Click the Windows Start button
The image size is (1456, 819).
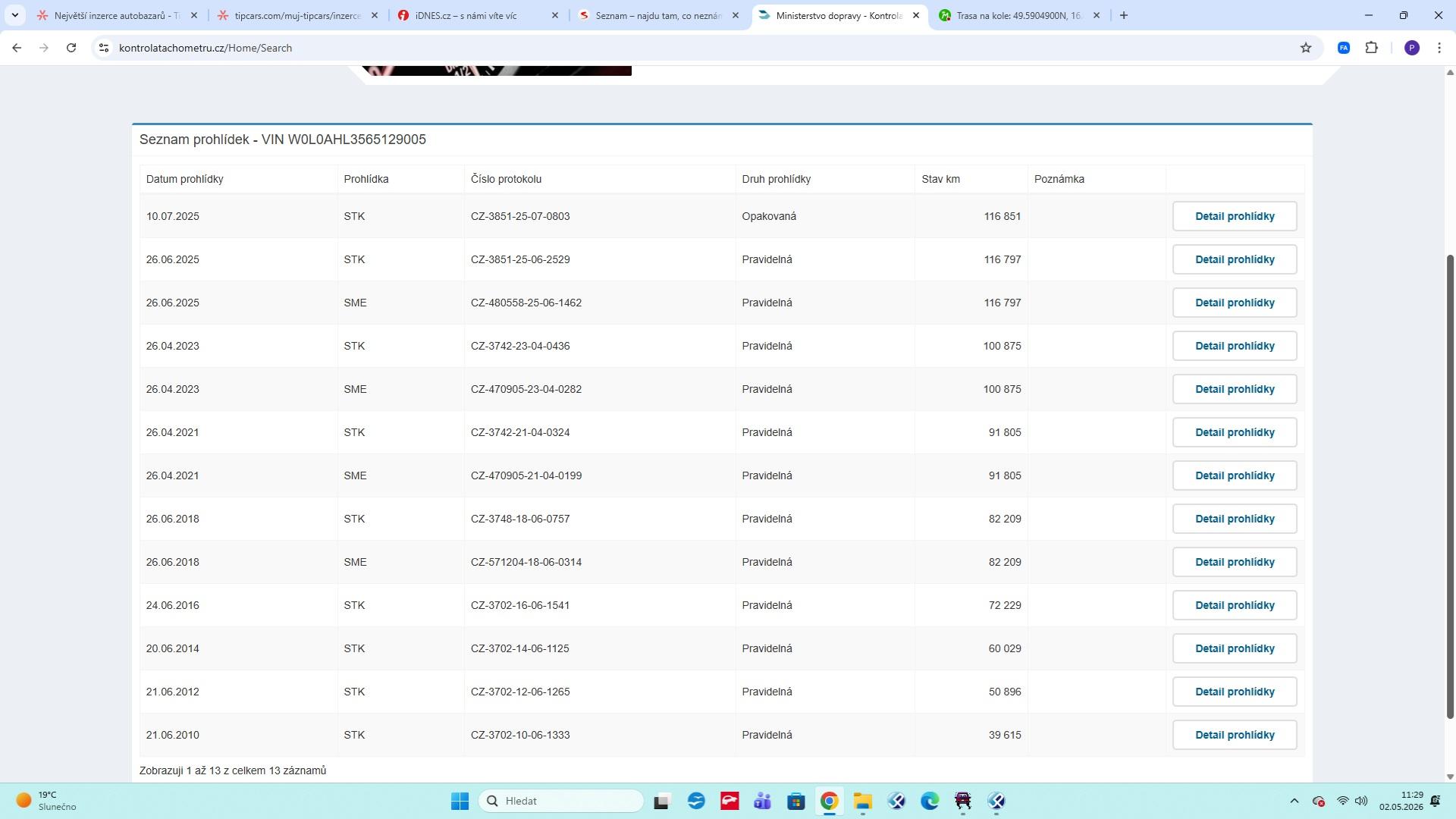(x=460, y=801)
